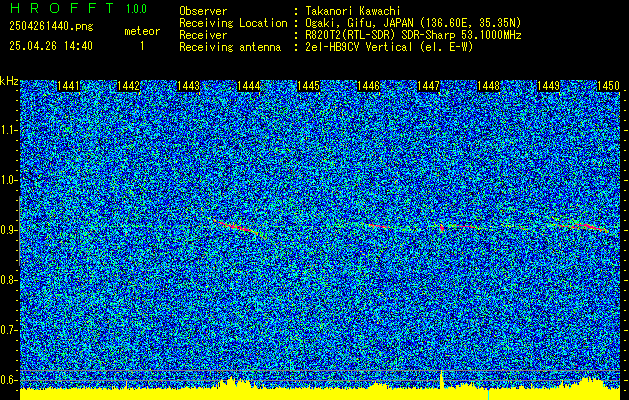Click the 1449 time marker
The image size is (629, 400).
548,86
